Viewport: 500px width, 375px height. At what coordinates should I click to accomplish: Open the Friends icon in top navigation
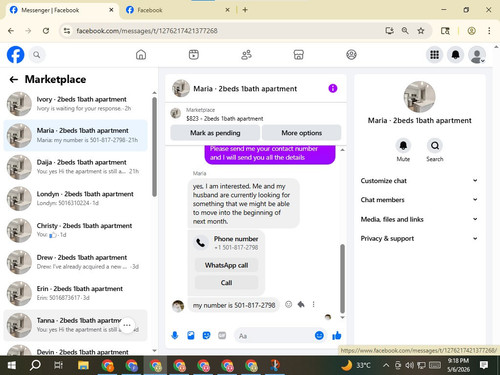246,55
